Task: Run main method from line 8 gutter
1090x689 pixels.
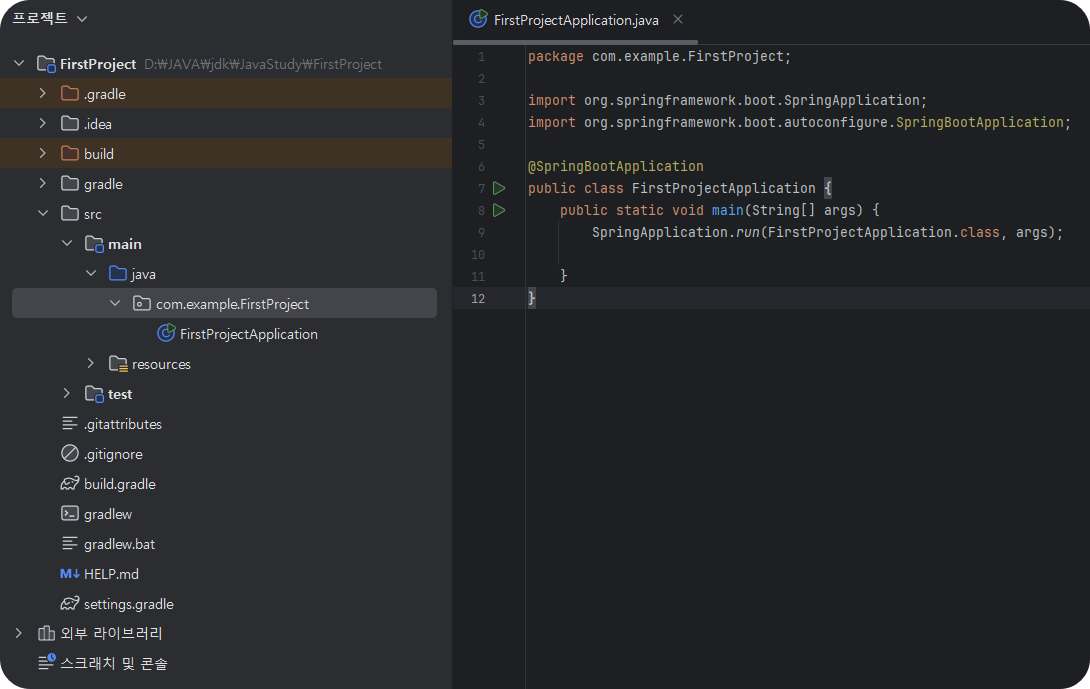Action: click(x=498, y=210)
